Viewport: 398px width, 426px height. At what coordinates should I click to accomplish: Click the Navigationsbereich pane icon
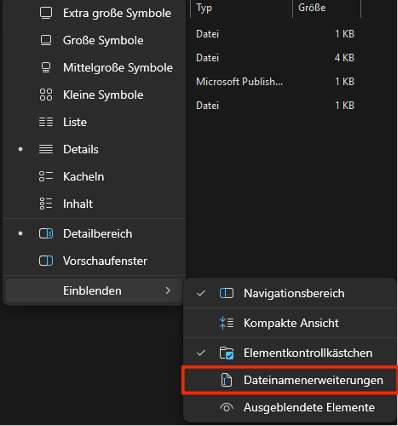227,293
